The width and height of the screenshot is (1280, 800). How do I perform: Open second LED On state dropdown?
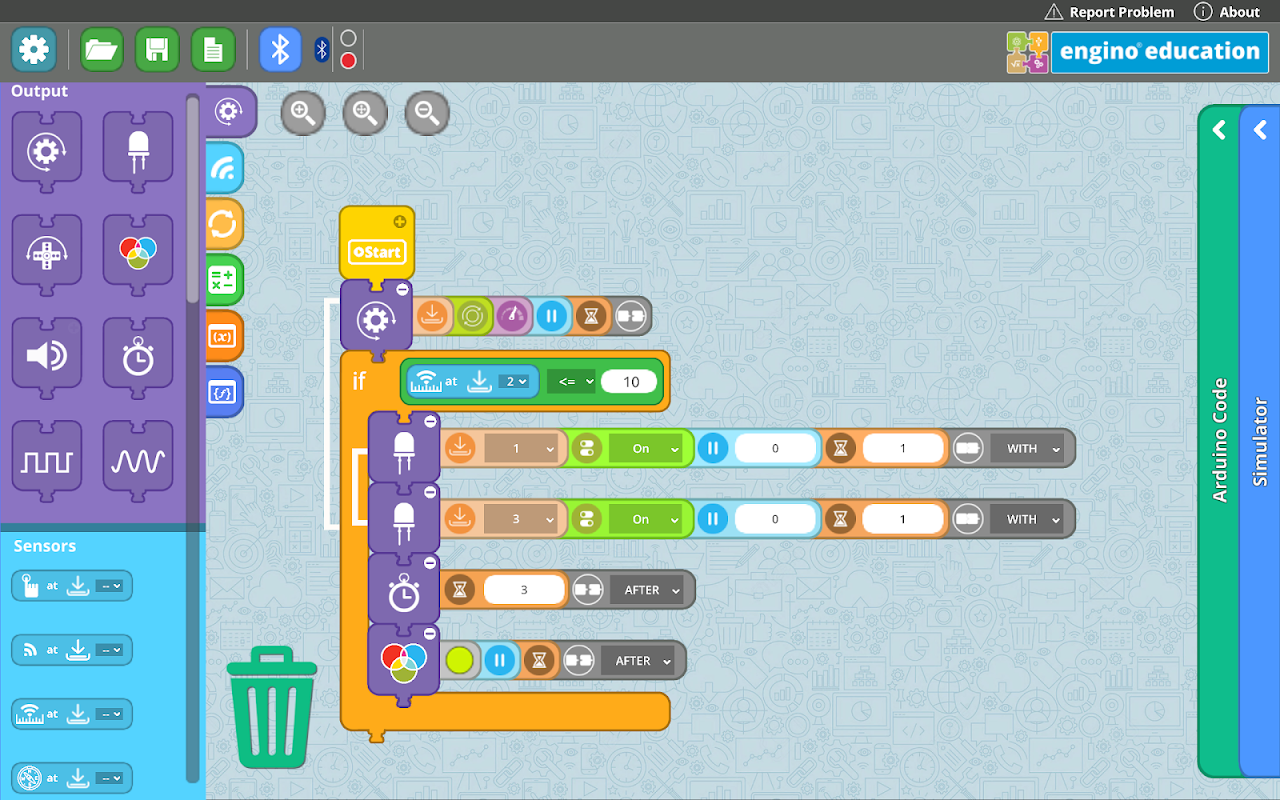[646, 520]
